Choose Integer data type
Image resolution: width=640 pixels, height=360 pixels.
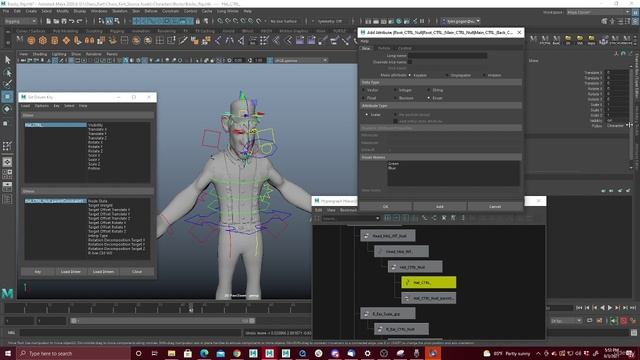coord(395,90)
